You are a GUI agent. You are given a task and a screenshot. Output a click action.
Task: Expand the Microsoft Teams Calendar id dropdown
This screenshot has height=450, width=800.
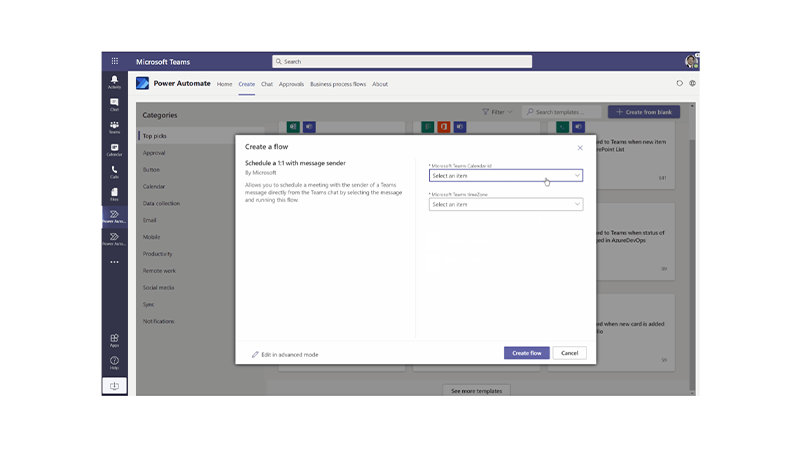[x=505, y=175]
